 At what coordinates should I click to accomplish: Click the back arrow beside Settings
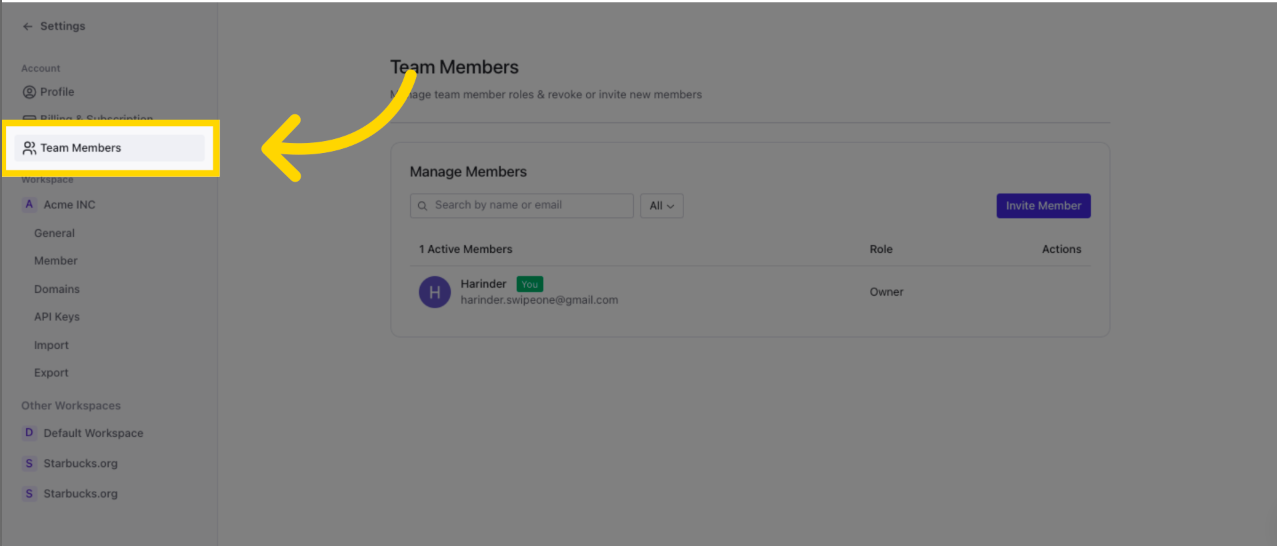coord(28,26)
